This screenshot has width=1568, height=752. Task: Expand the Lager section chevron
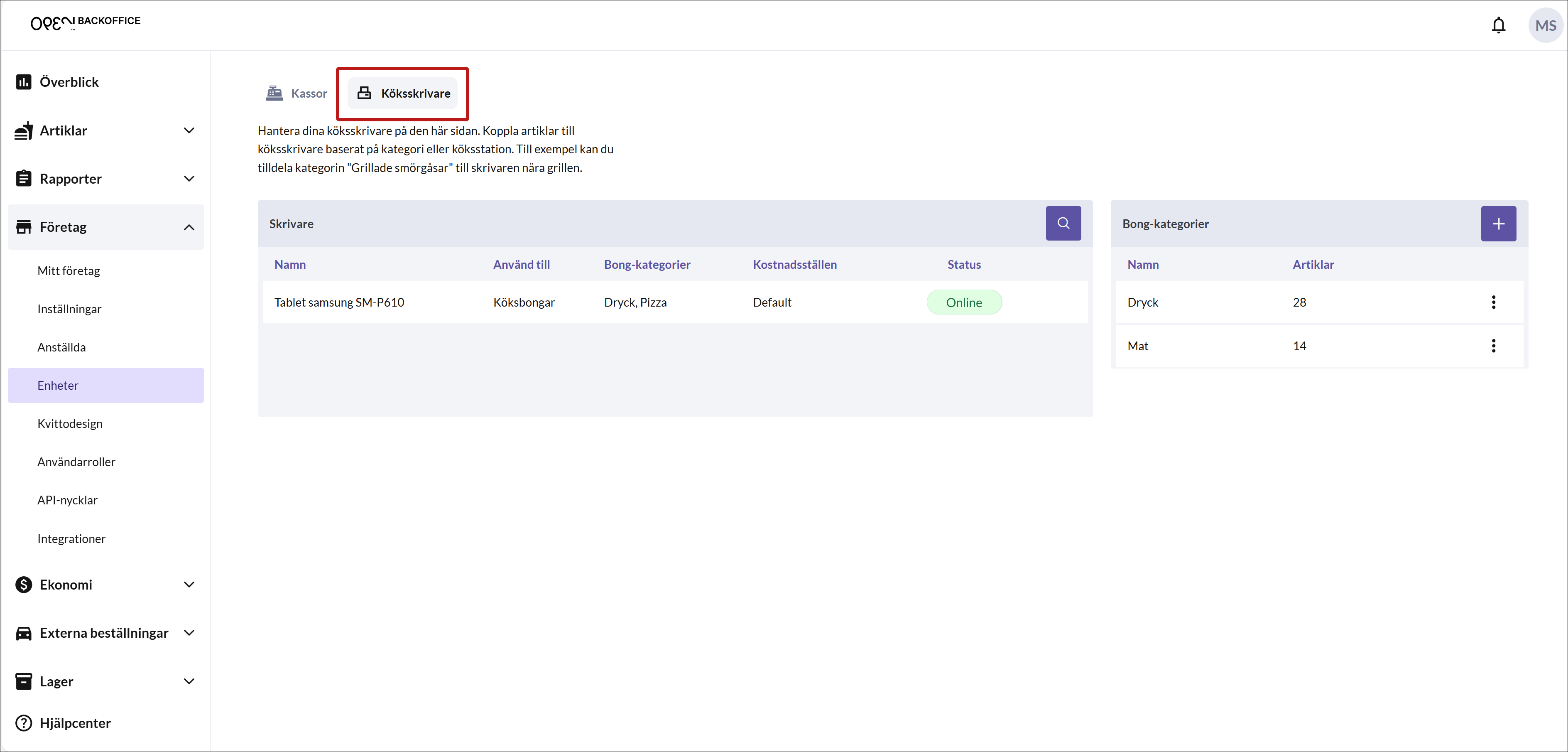(189, 681)
